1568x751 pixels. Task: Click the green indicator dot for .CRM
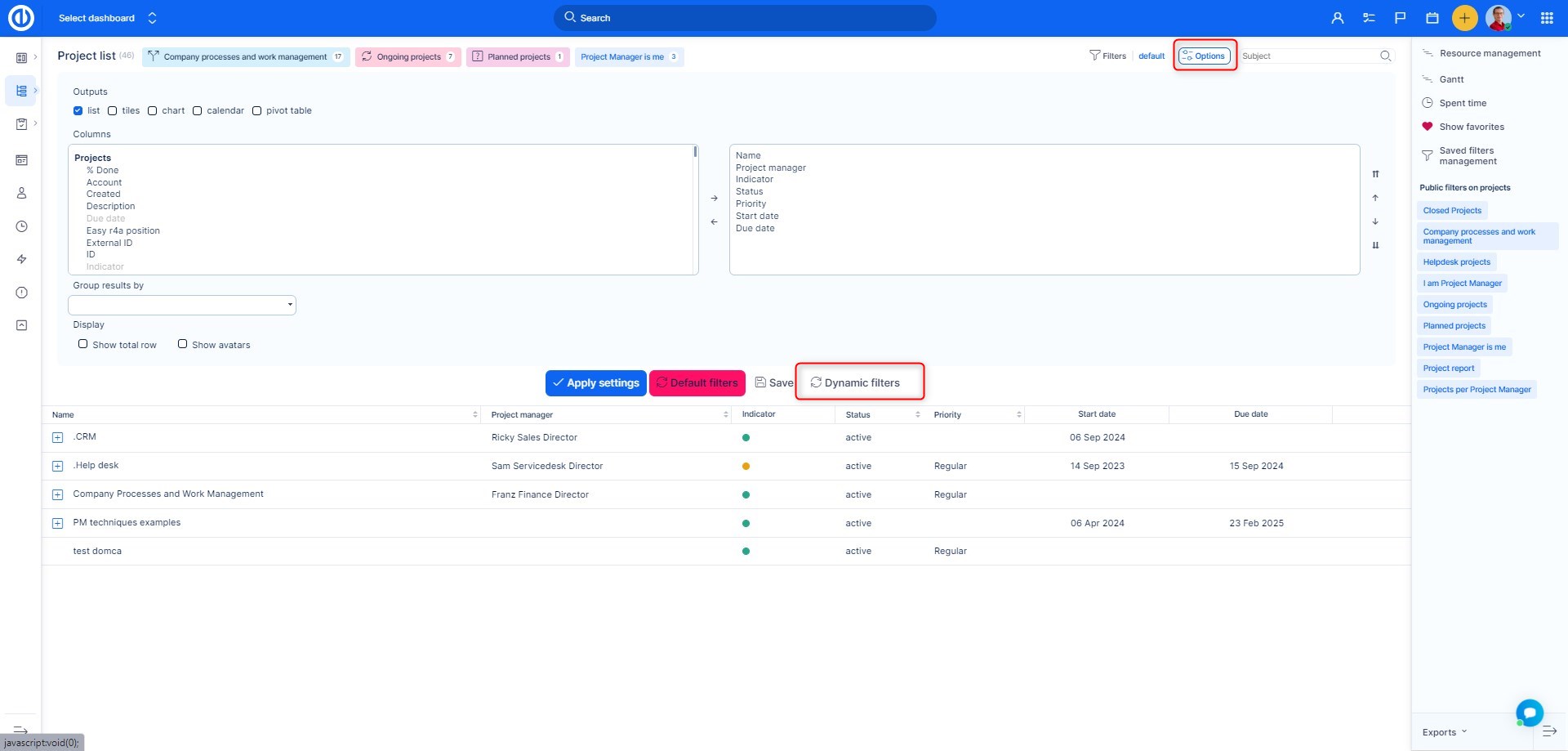pos(746,438)
